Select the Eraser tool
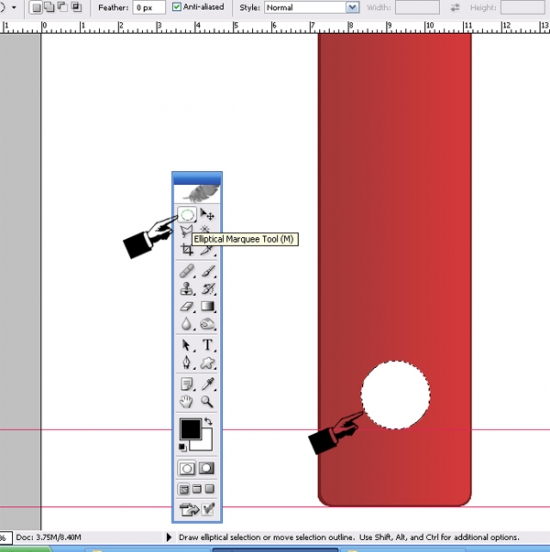This screenshot has width=550, height=552. click(187, 307)
